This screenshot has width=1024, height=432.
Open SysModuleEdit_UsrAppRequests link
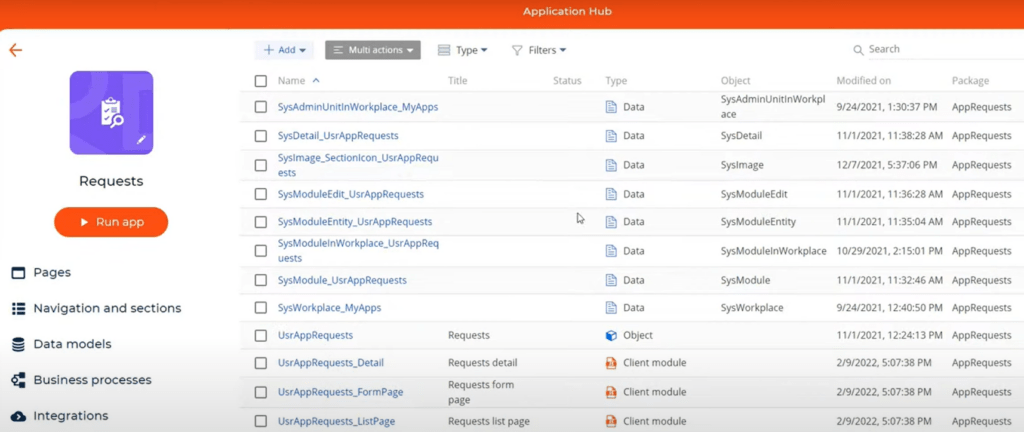coord(351,194)
